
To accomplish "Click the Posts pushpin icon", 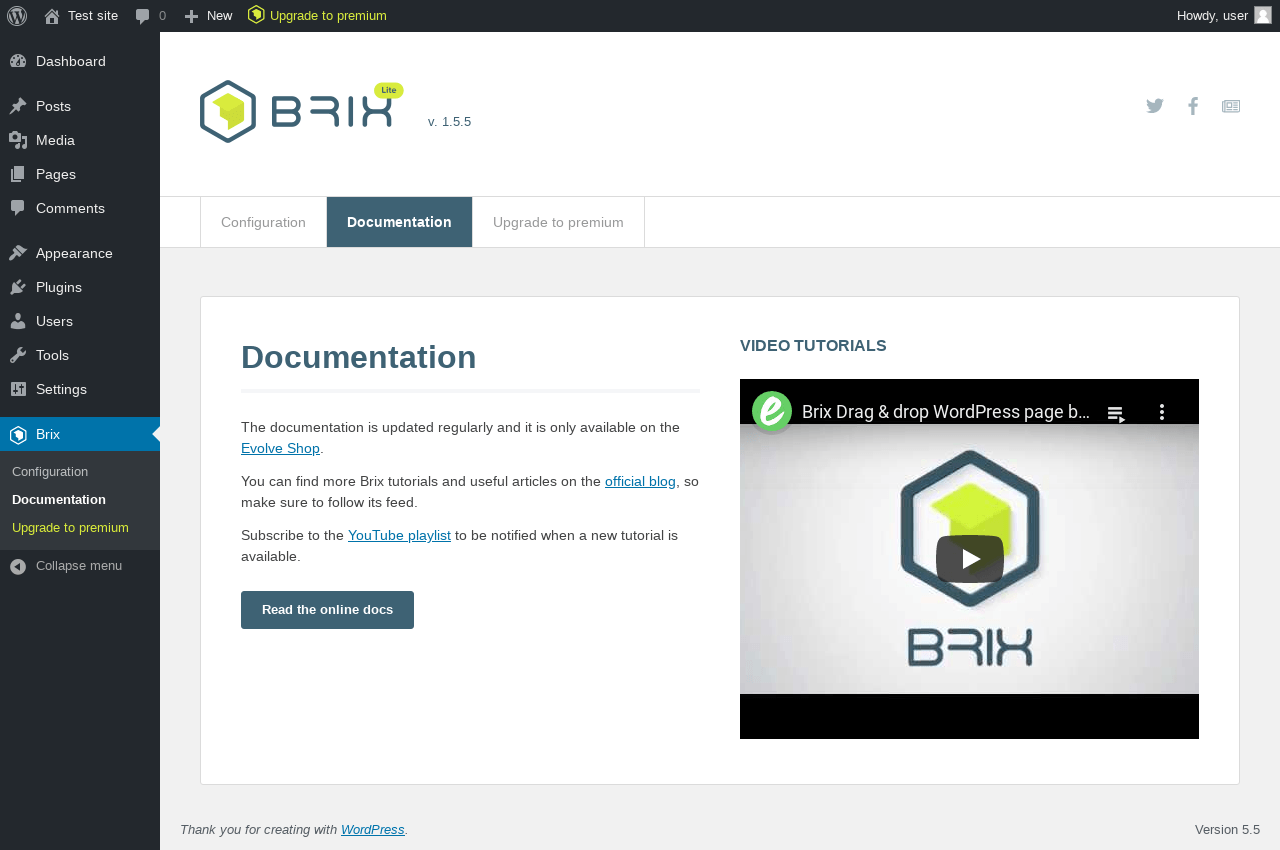I will [18, 106].
